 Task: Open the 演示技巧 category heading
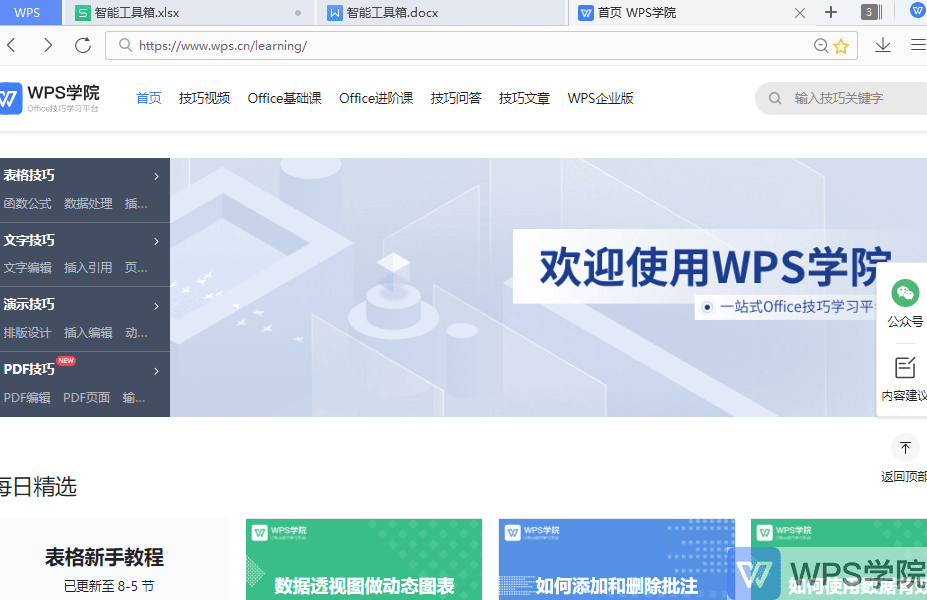coord(29,304)
